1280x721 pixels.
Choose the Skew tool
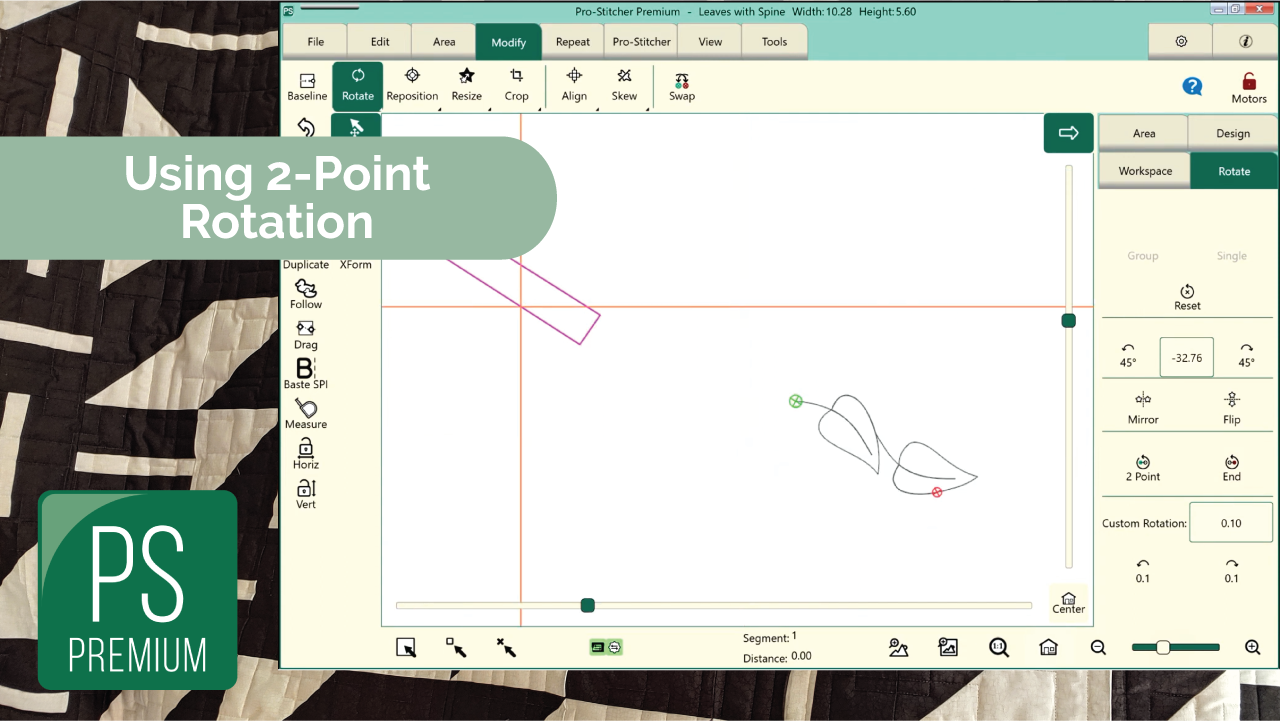tap(624, 84)
